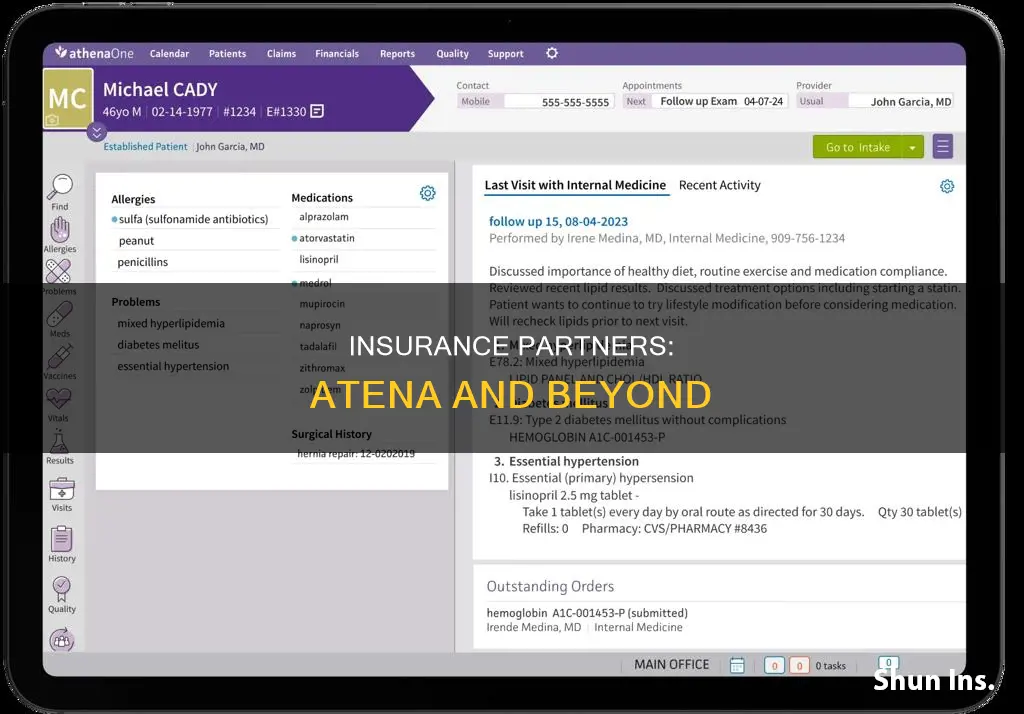Open settings gear for Last Visit panel
The image size is (1024, 714).
[x=947, y=186]
